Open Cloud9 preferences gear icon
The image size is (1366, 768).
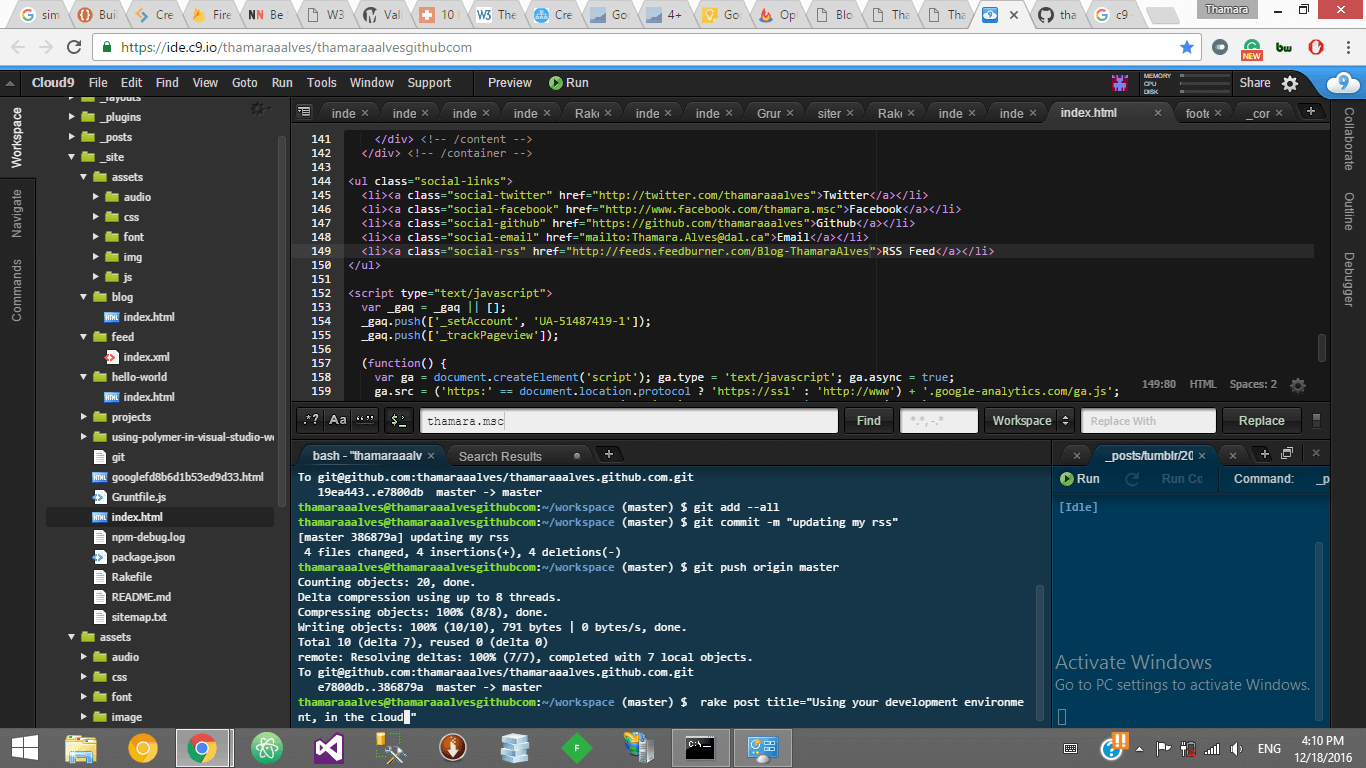[x=1290, y=83]
